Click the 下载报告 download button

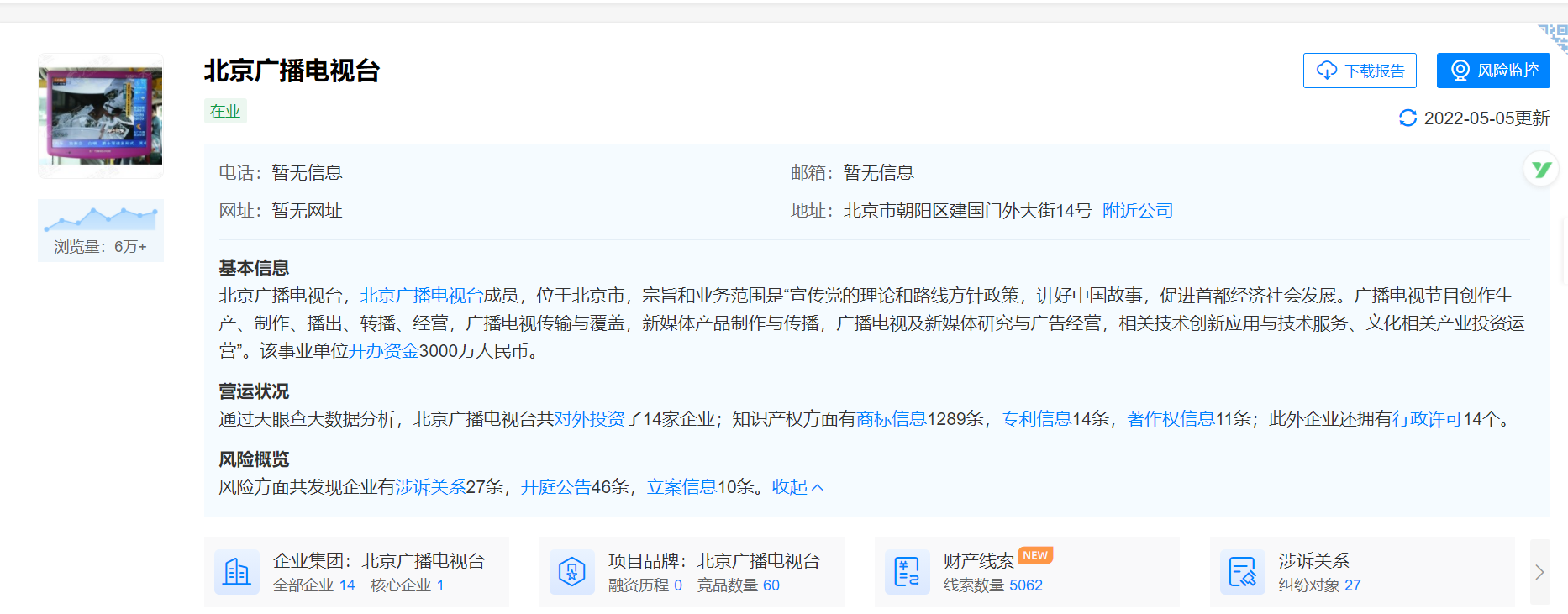pyautogui.click(x=1360, y=71)
